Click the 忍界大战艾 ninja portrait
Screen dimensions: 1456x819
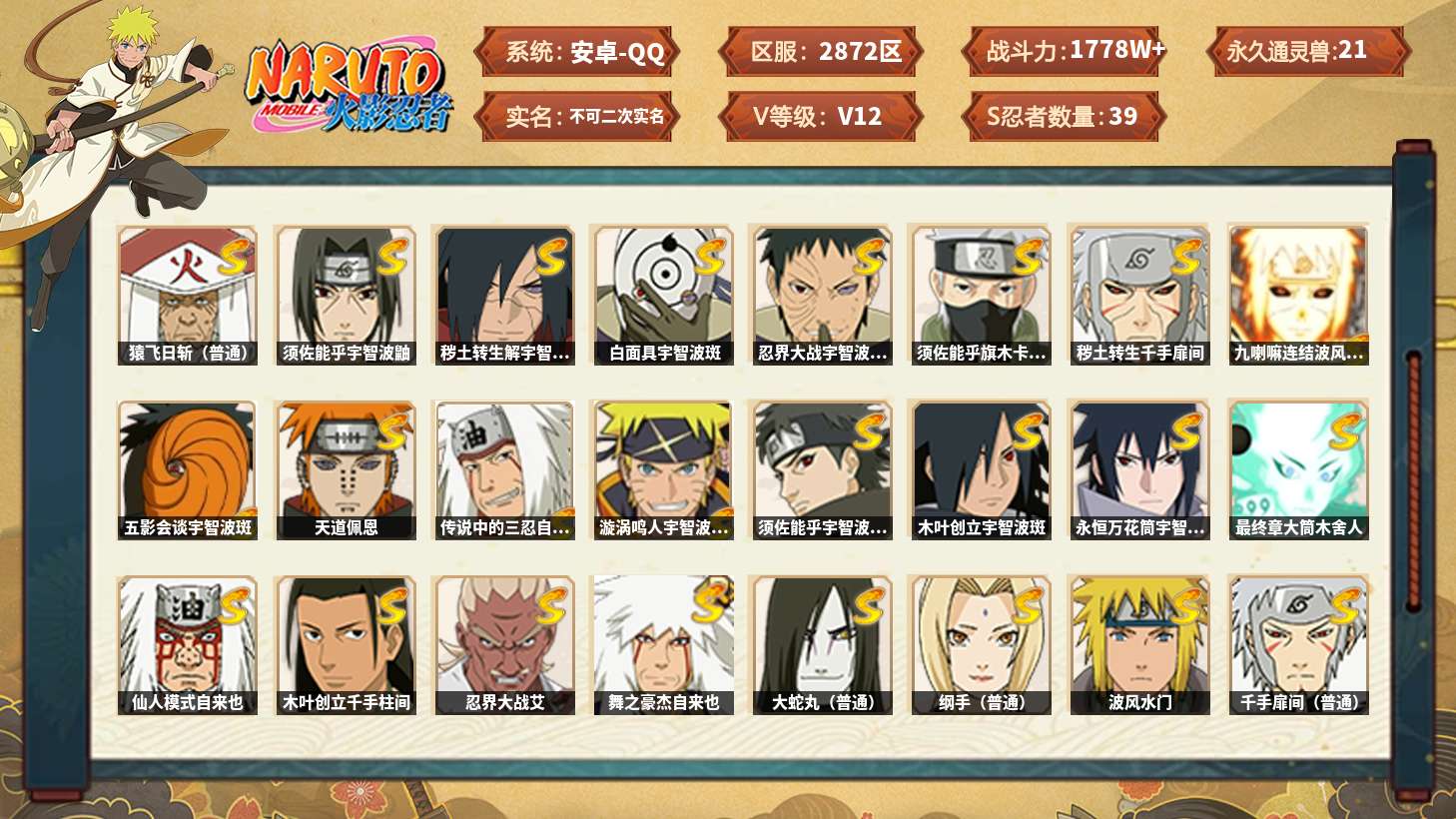click(x=504, y=645)
